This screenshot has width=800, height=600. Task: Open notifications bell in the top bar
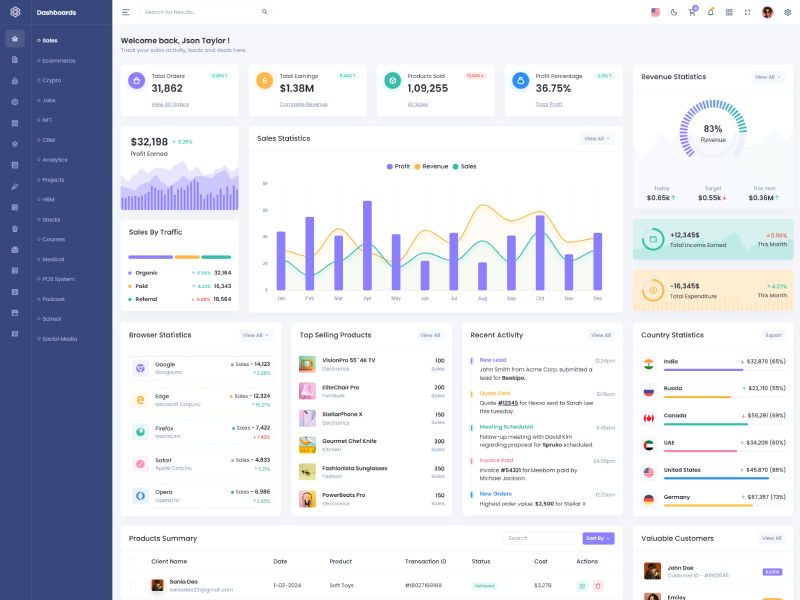pyautogui.click(x=710, y=12)
